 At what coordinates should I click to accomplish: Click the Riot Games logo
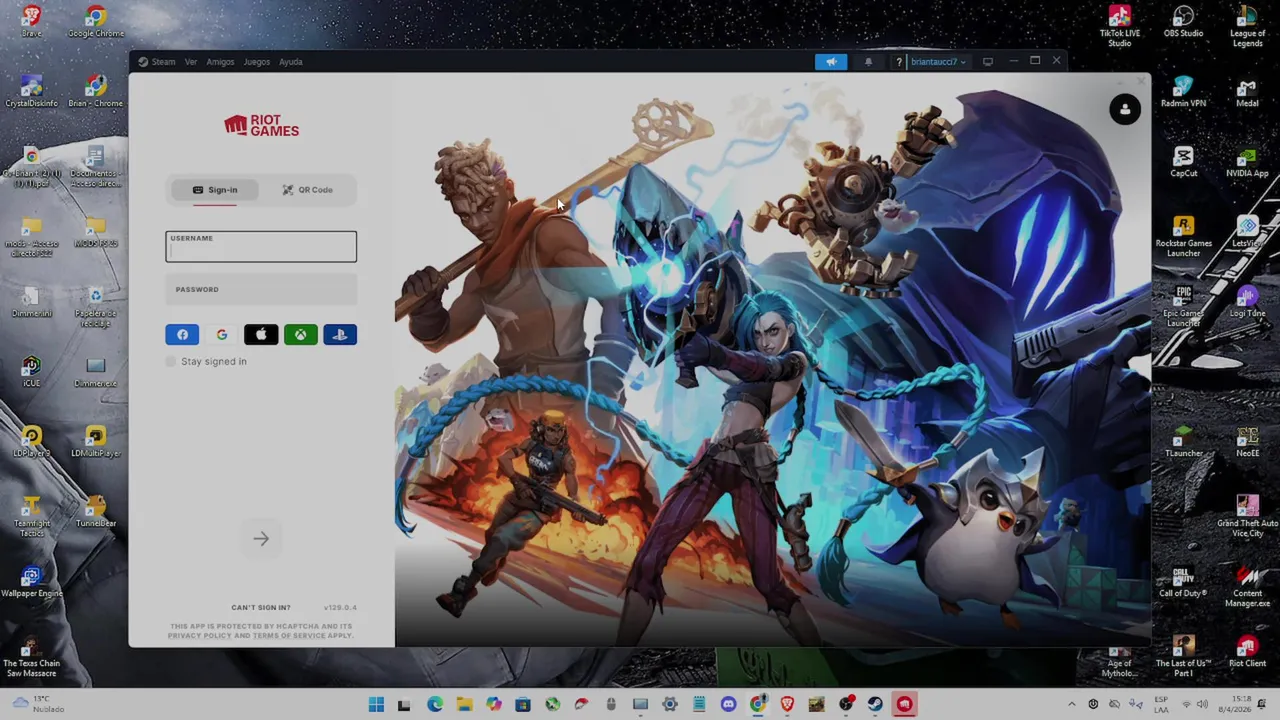click(261, 125)
